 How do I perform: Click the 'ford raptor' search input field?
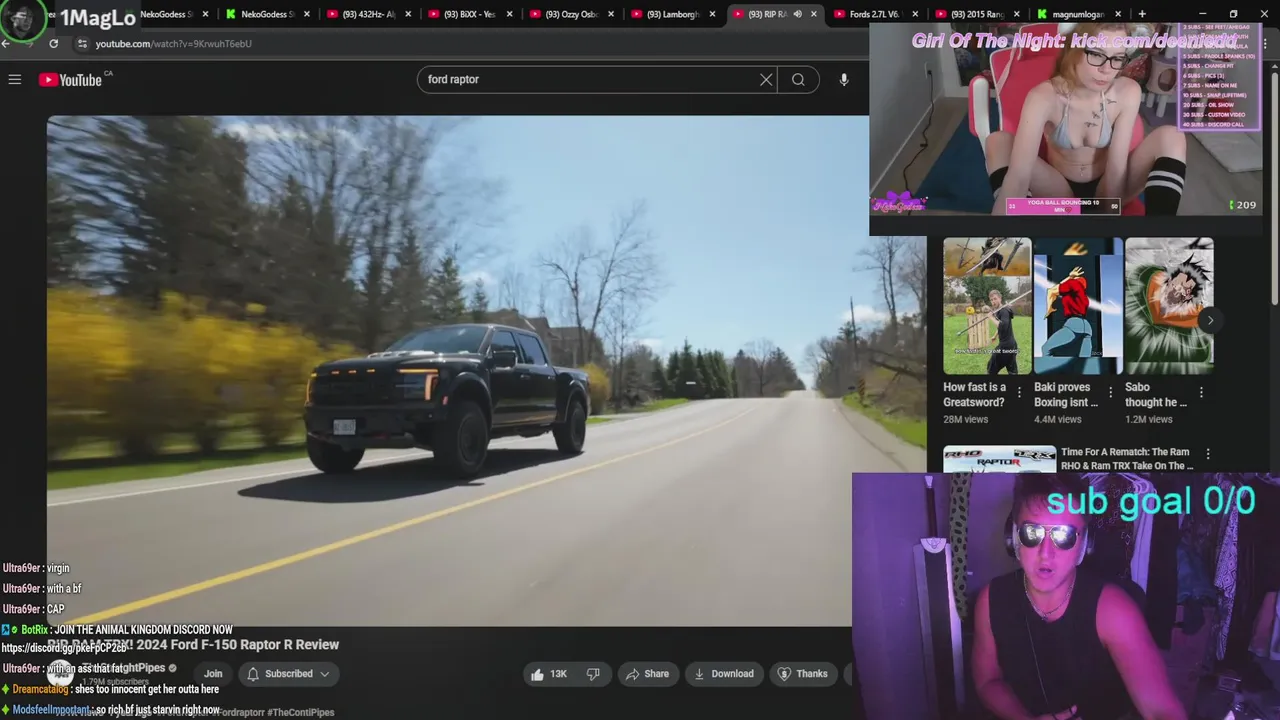[590, 79]
